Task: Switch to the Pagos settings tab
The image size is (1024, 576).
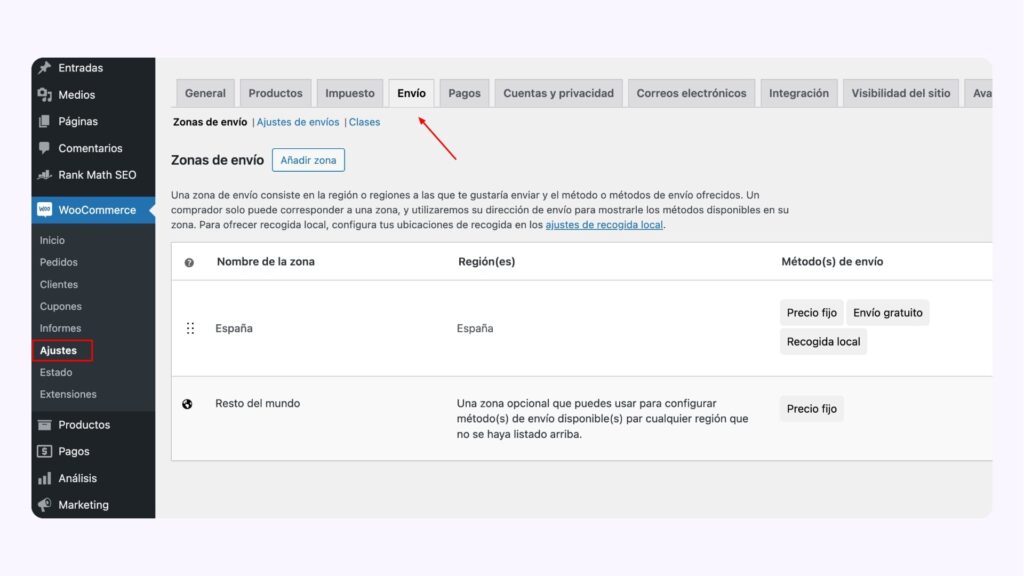Action: click(x=463, y=92)
